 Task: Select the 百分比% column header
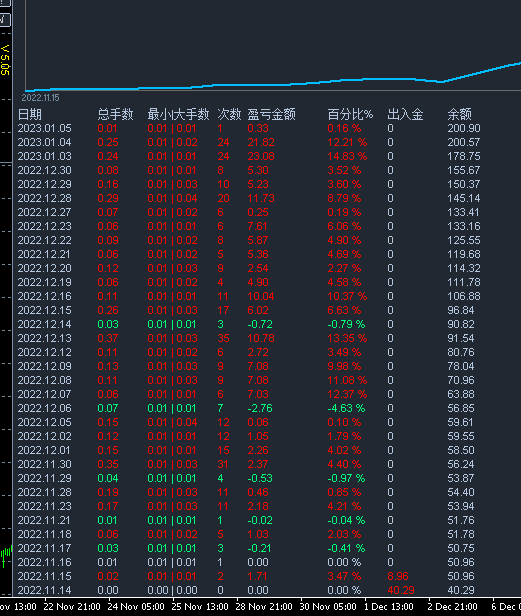click(350, 114)
